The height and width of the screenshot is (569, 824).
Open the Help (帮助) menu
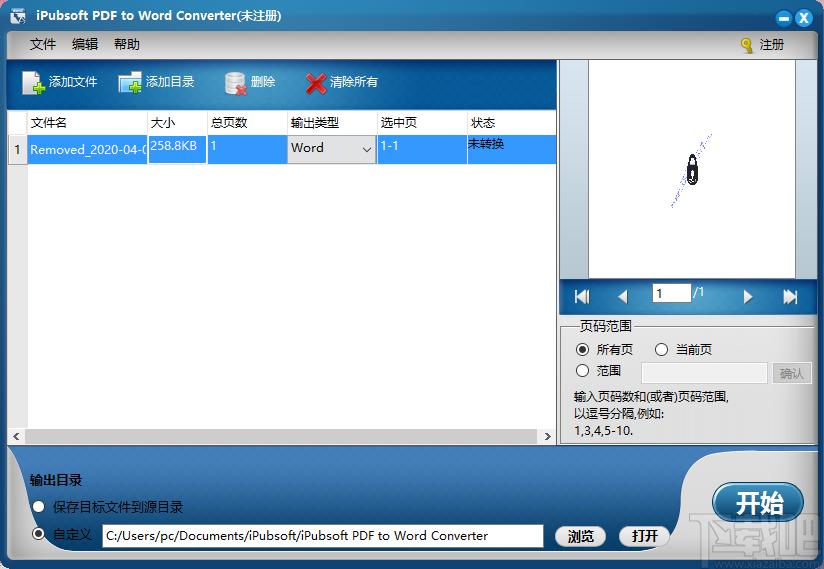(x=127, y=44)
